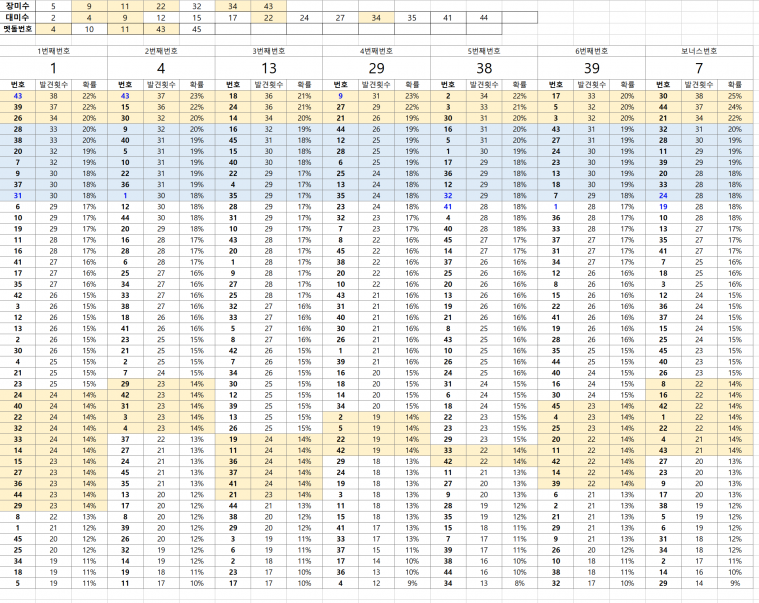Click large number 13 under 3번째번호
This screenshot has height=603, width=759.
(x=269, y=68)
